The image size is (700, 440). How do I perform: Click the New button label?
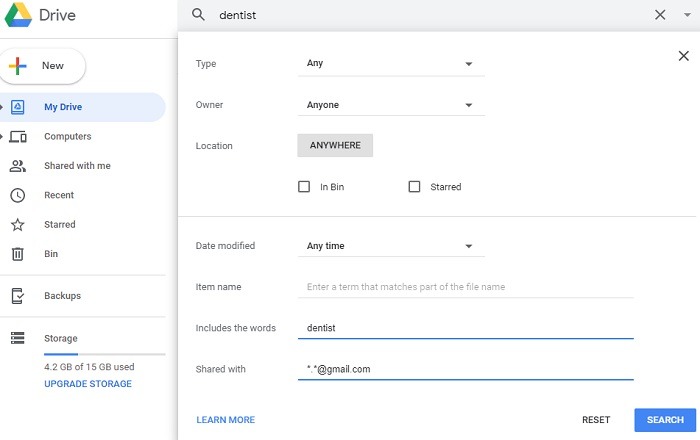coord(53,66)
